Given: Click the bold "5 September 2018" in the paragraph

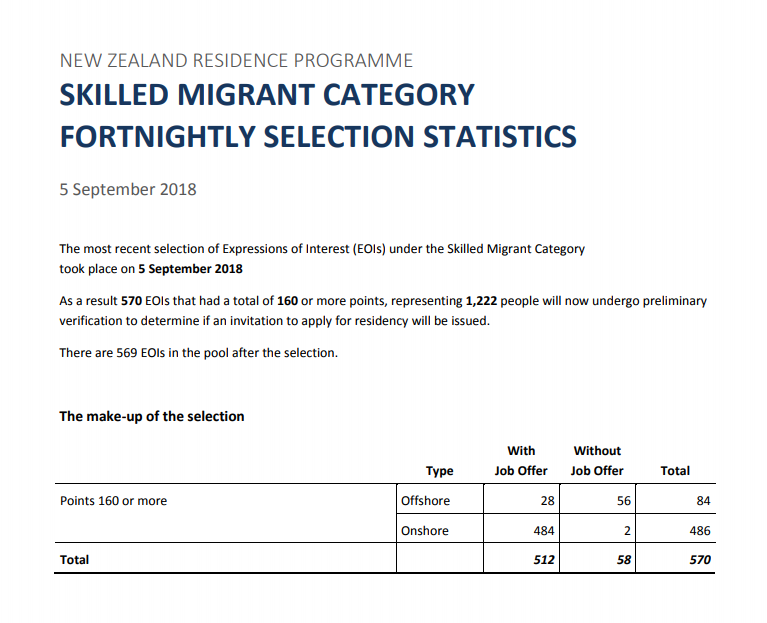Looking at the screenshot, I should [190, 269].
